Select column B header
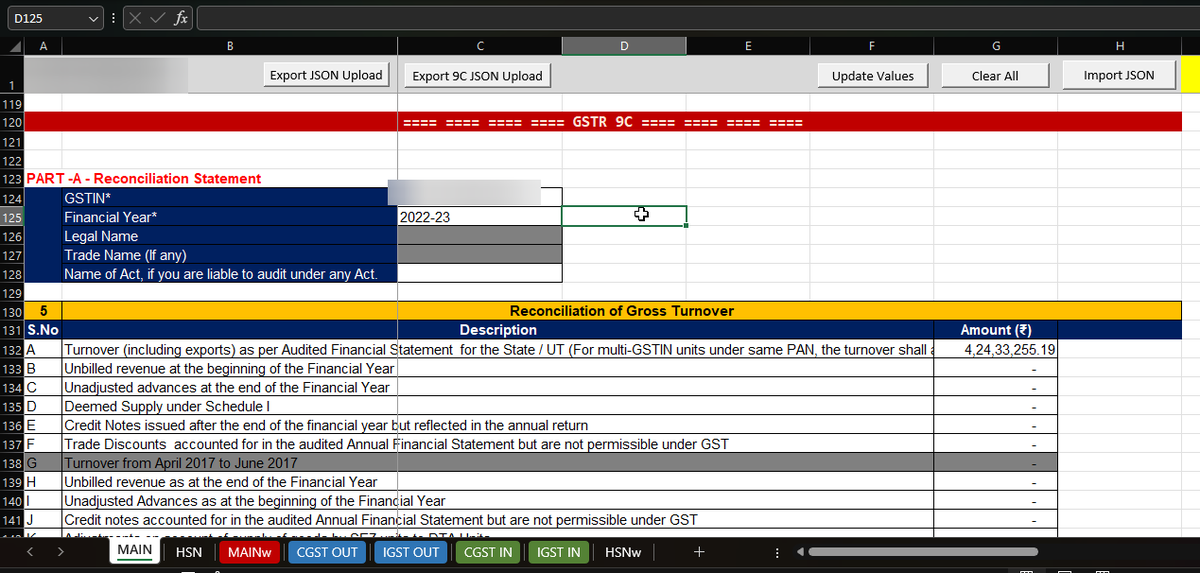 230,45
